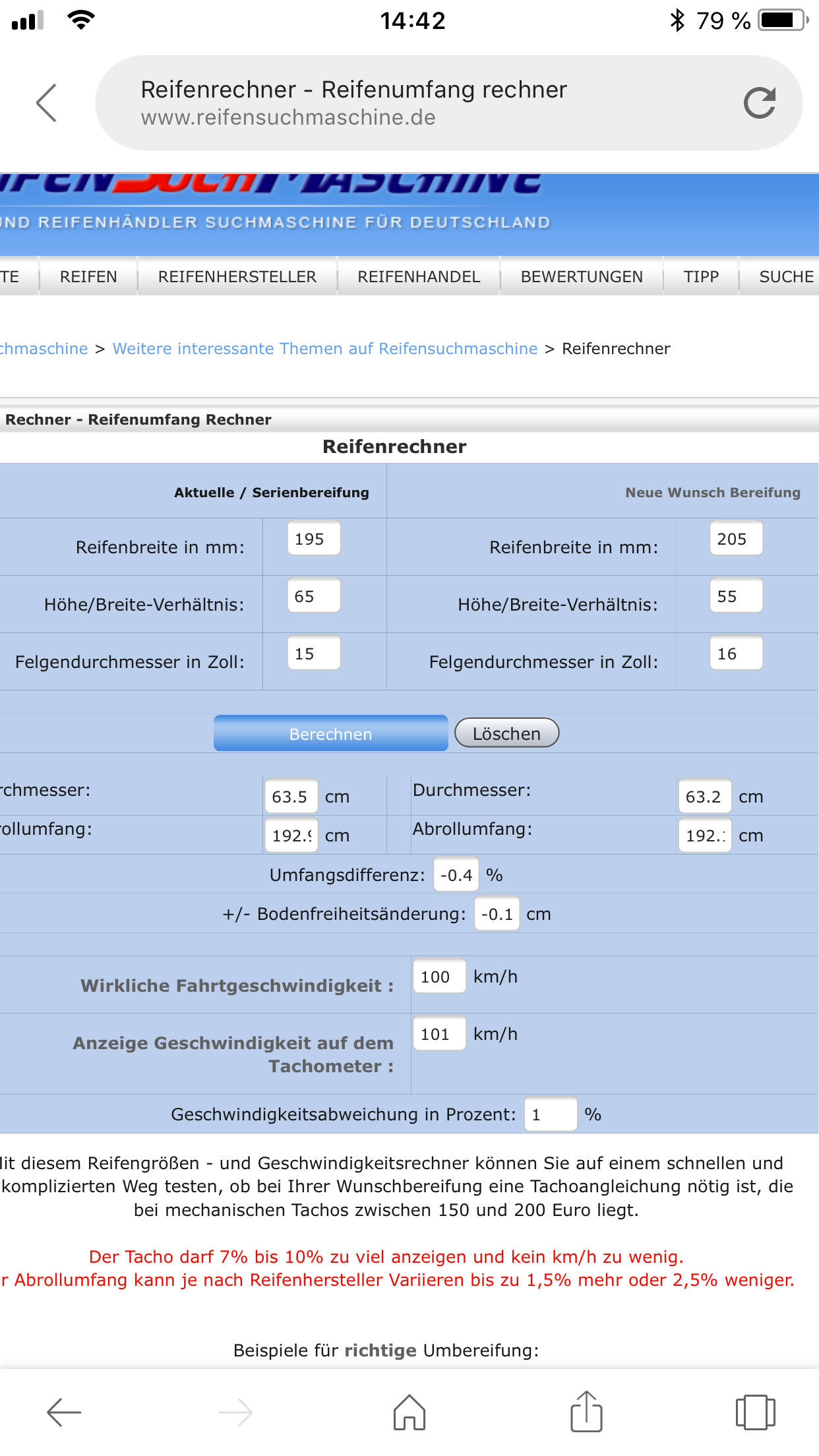Viewport: 819px width, 1456px height.
Task: Tap the address bar showing reifensuchmaschine.de
Action: click(x=448, y=103)
